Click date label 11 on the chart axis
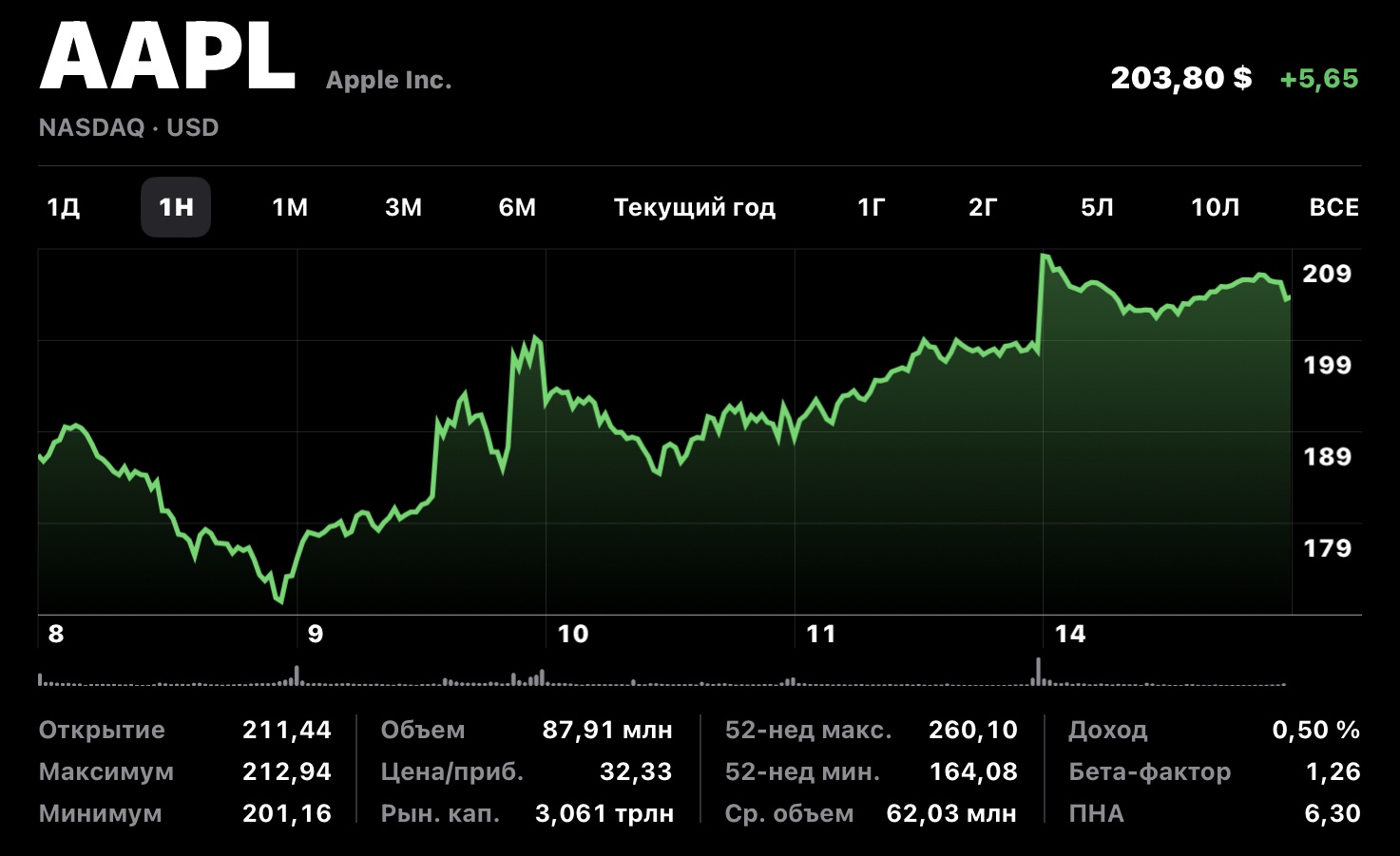 821,634
